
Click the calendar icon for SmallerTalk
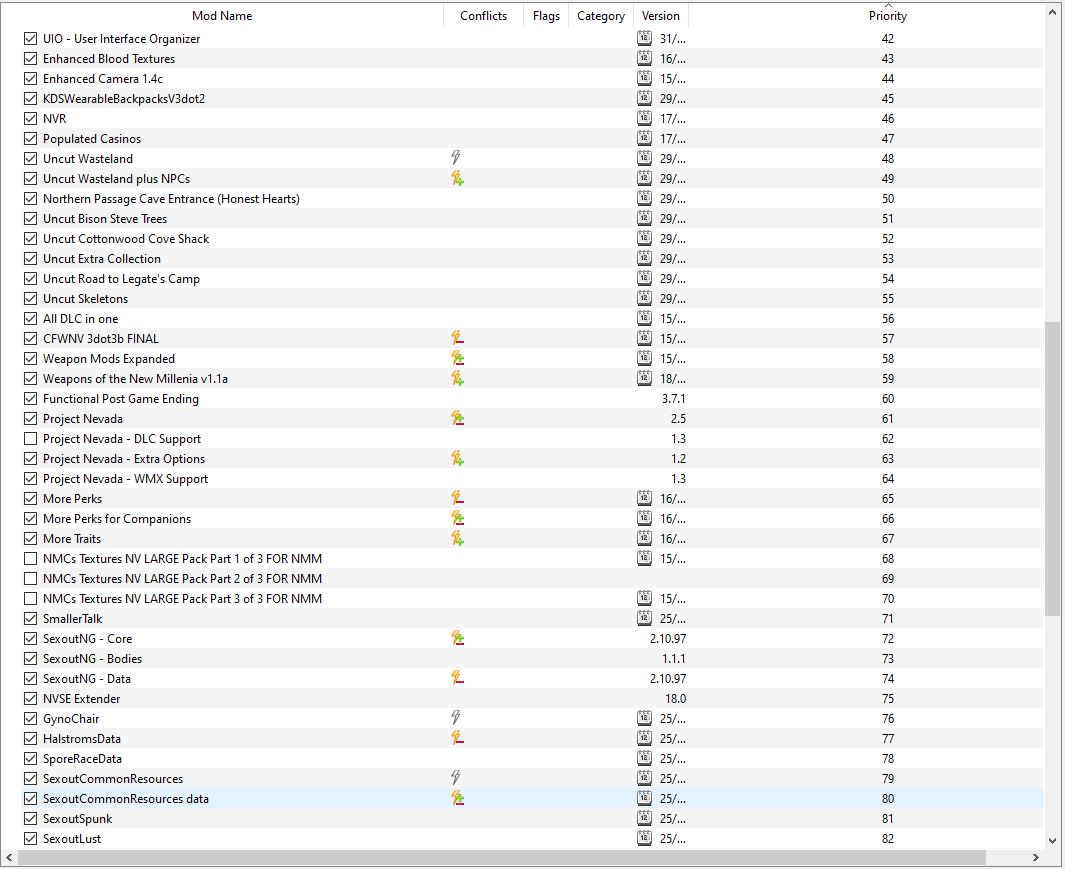click(644, 618)
